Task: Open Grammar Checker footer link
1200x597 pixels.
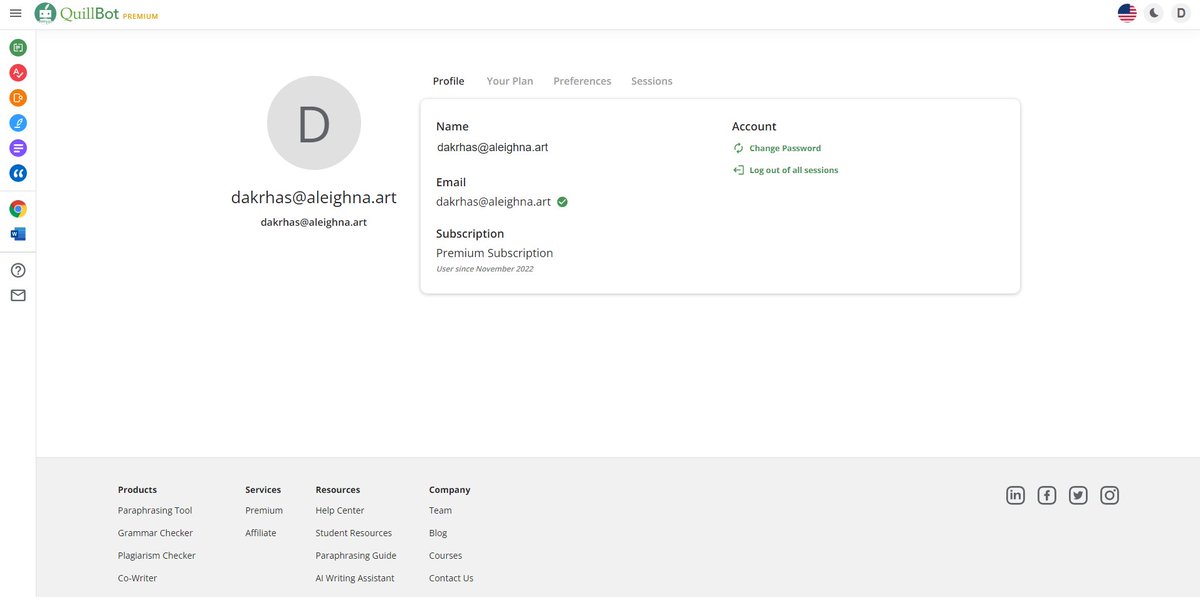Action: (155, 533)
